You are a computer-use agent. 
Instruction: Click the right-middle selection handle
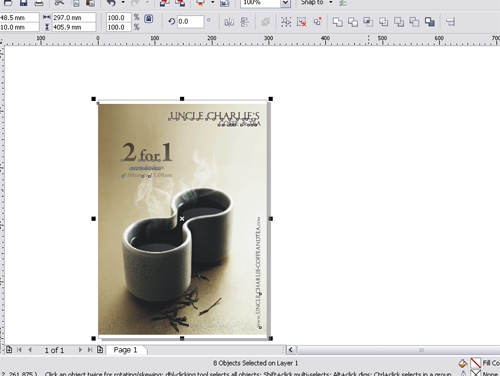coord(271,219)
